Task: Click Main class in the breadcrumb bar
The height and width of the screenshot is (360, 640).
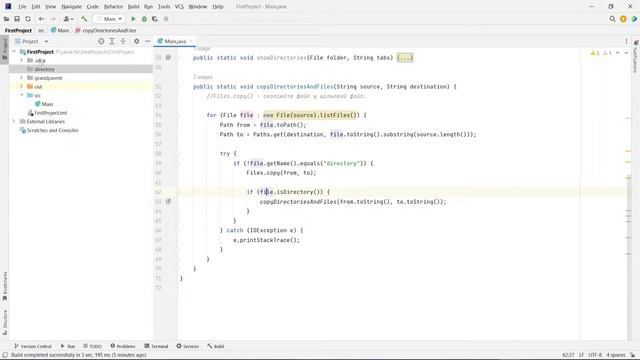Action: tap(60, 31)
